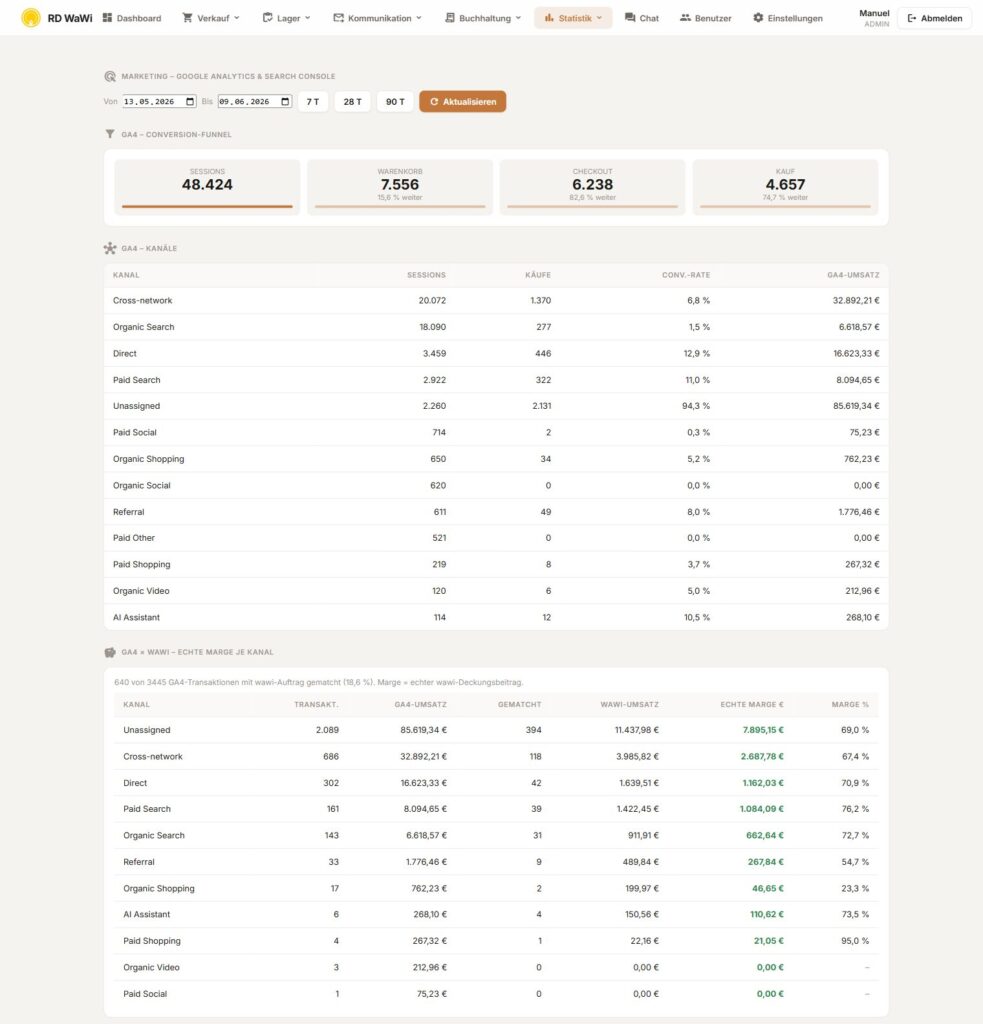Click the Checkout progress bar in funnel

coord(592,206)
